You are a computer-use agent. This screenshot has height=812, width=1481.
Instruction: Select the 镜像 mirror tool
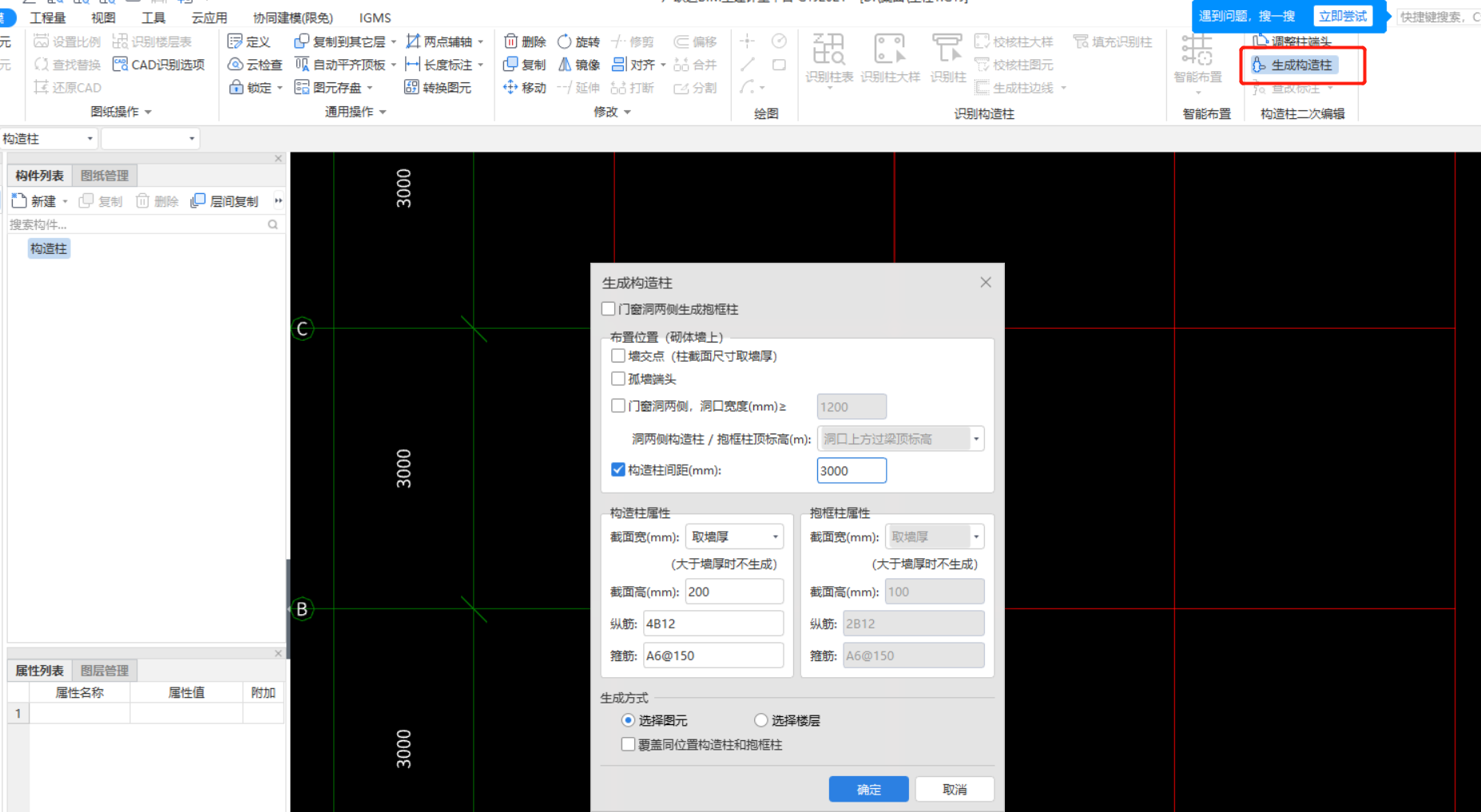click(x=578, y=65)
